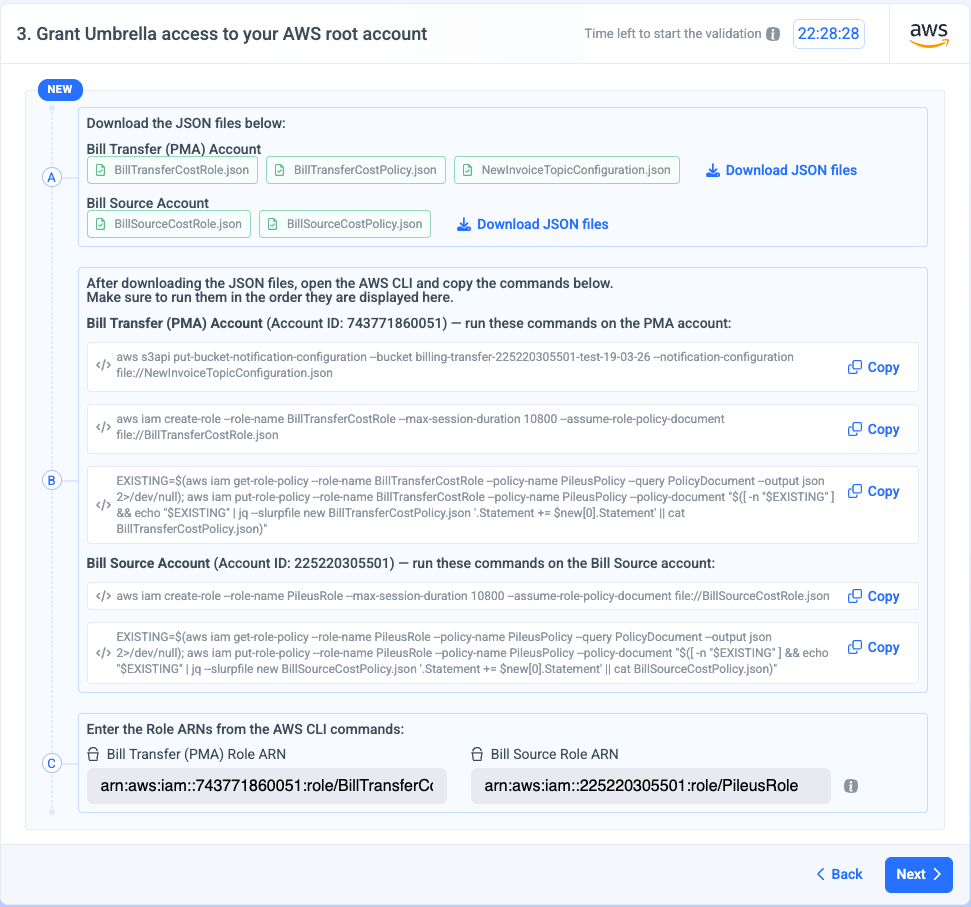The height and width of the screenshot is (907, 971).
Task: Copy the create-role BillTransferCostRole command
Action: coord(873,429)
